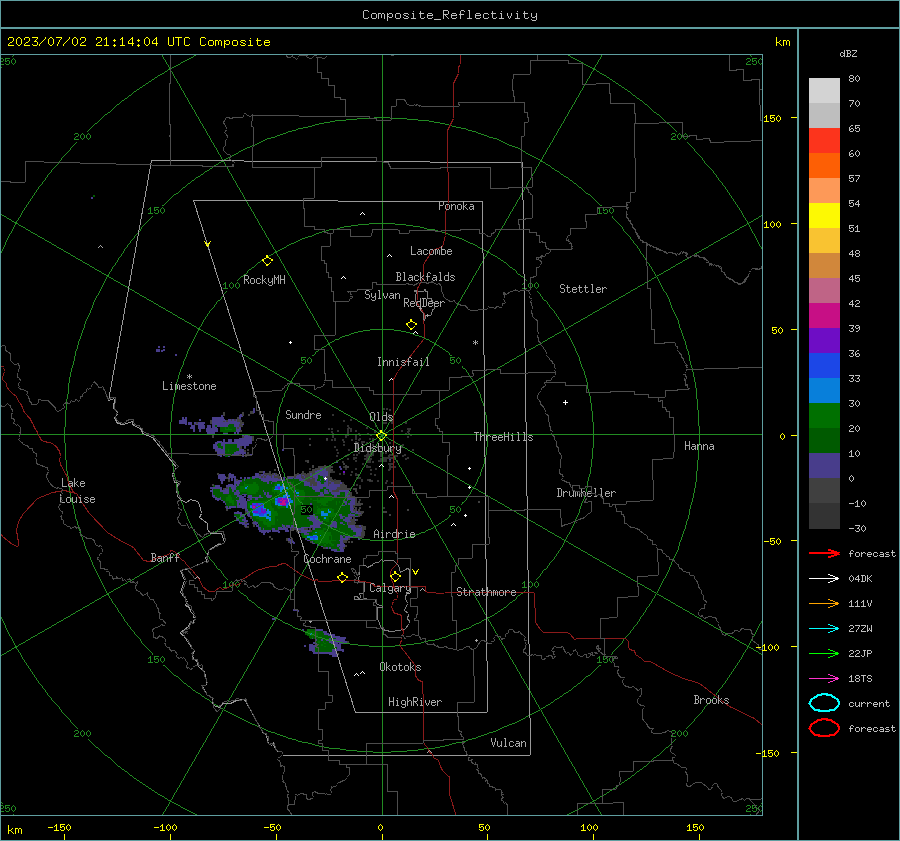Click the ThreeHills label

tap(503, 437)
